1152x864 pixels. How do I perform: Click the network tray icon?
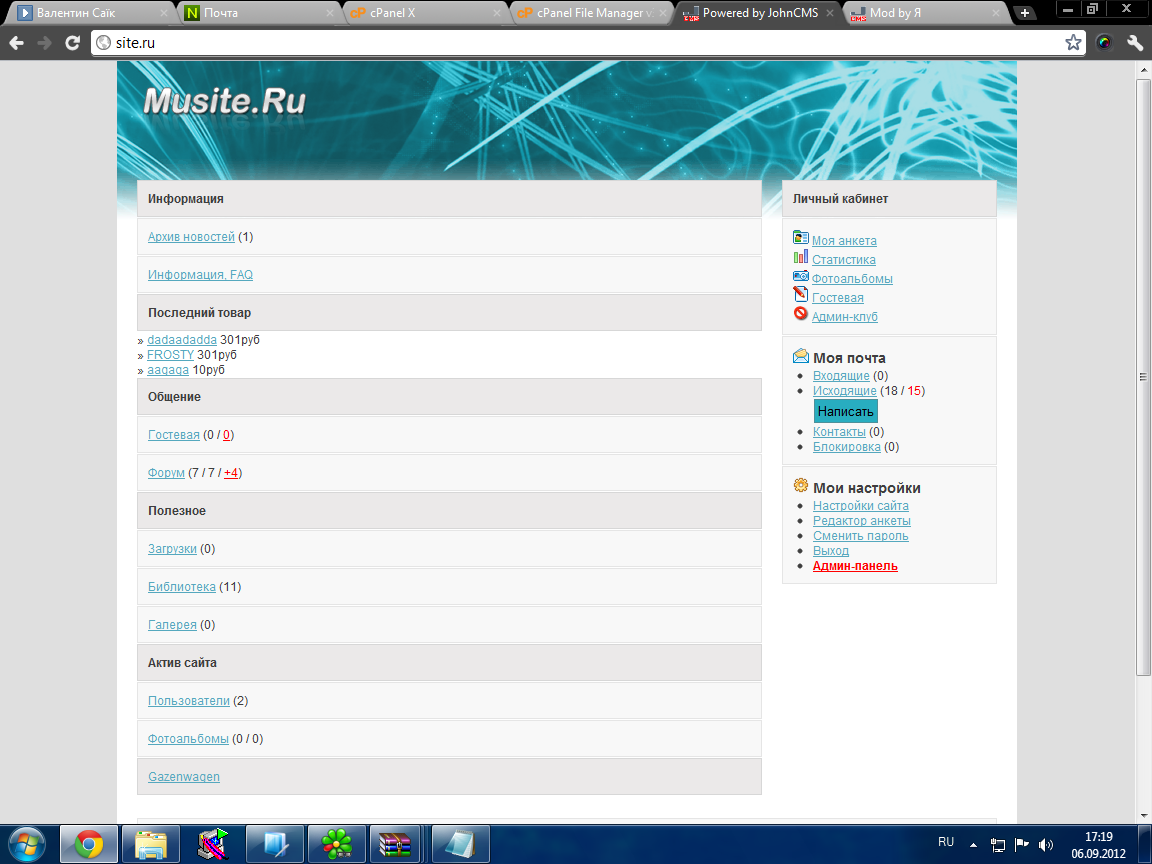click(x=998, y=845)
